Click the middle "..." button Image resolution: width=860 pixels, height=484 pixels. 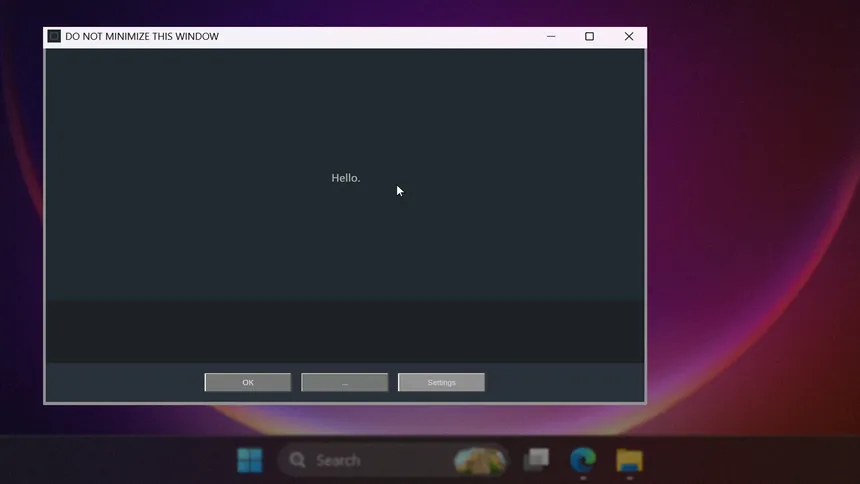pos(344,382)
